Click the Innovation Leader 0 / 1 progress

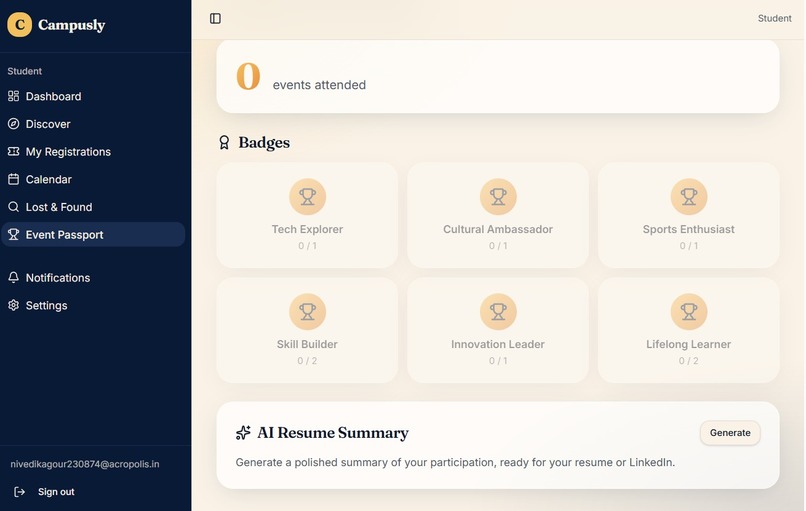[x=498, y=361]
